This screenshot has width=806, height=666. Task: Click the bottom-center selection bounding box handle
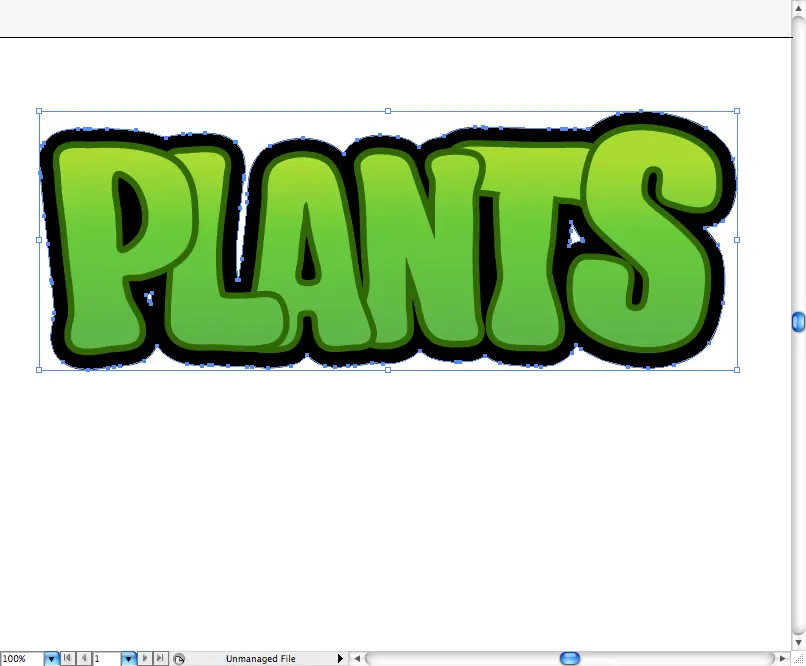388,370
